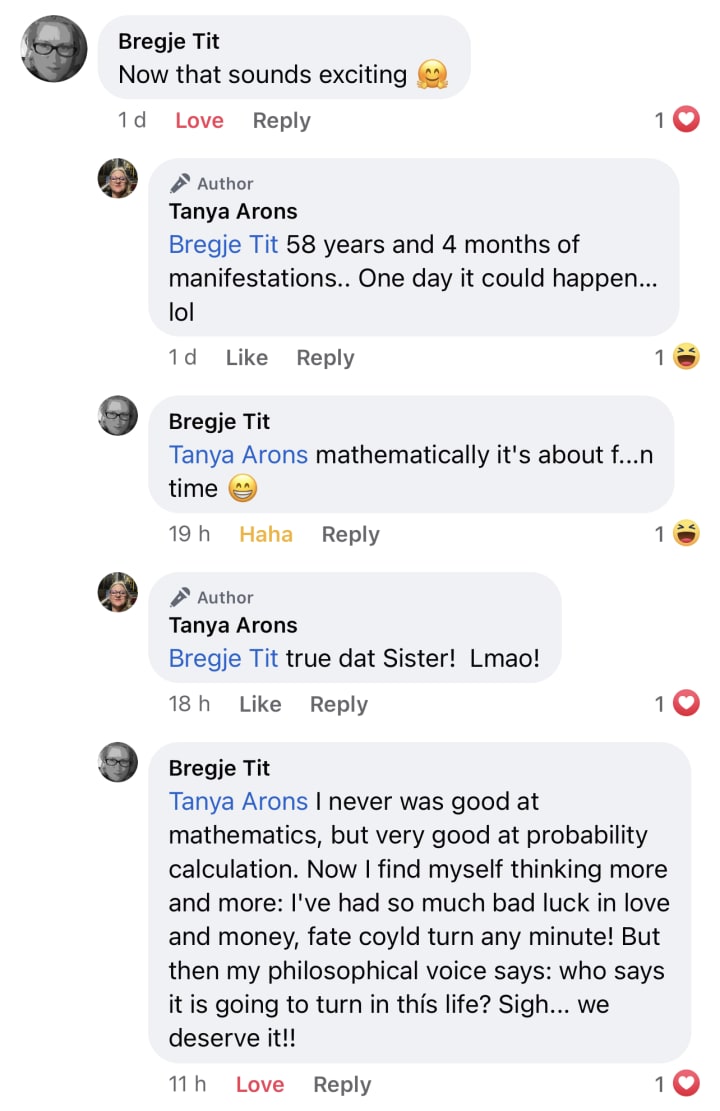Like the '58 years and 4 months' comment
Viewport: 720px width, 1111px height.
[x=247, y=358]
